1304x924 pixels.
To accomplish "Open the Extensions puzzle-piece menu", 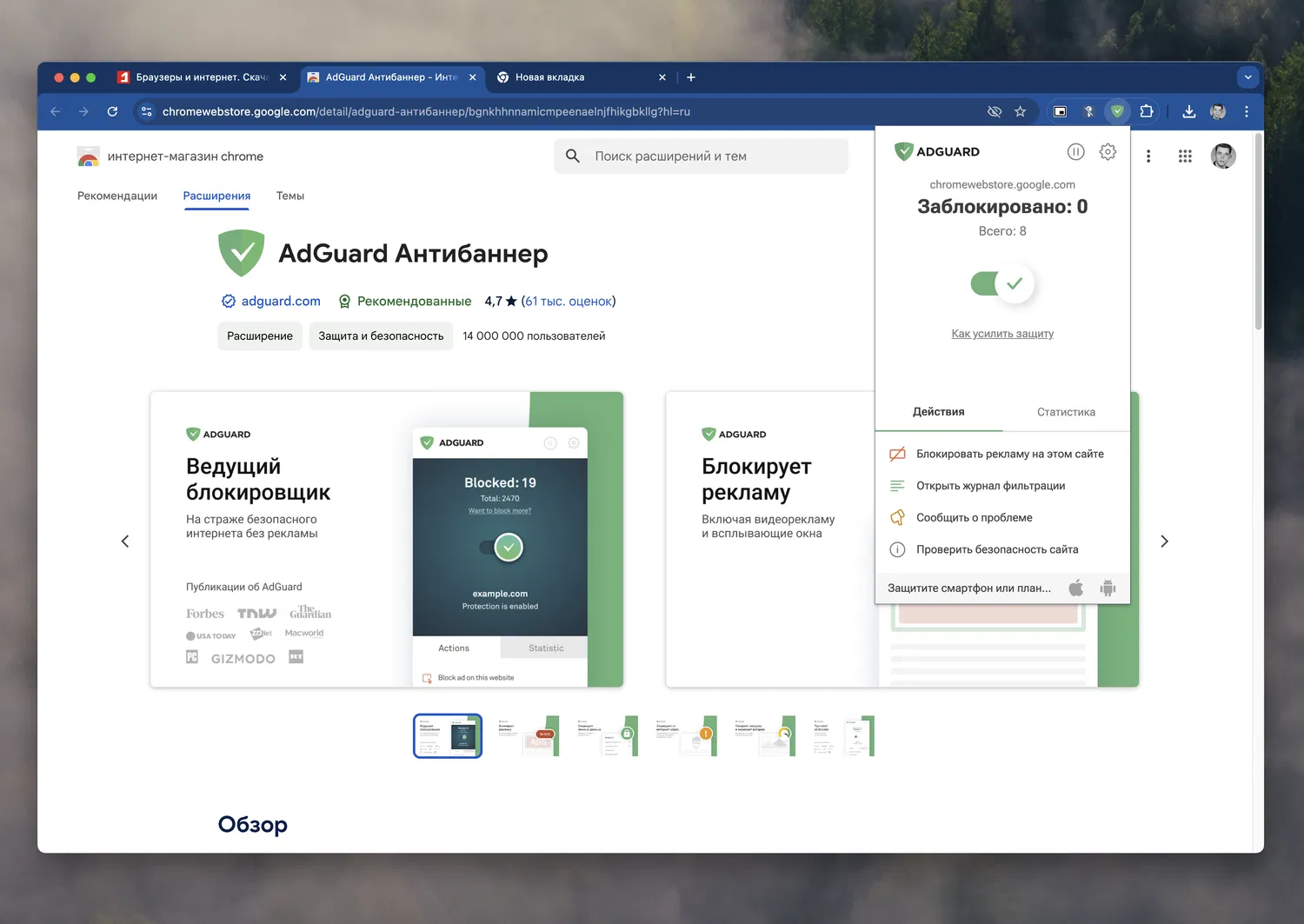I will click(x=1147, y=111).
